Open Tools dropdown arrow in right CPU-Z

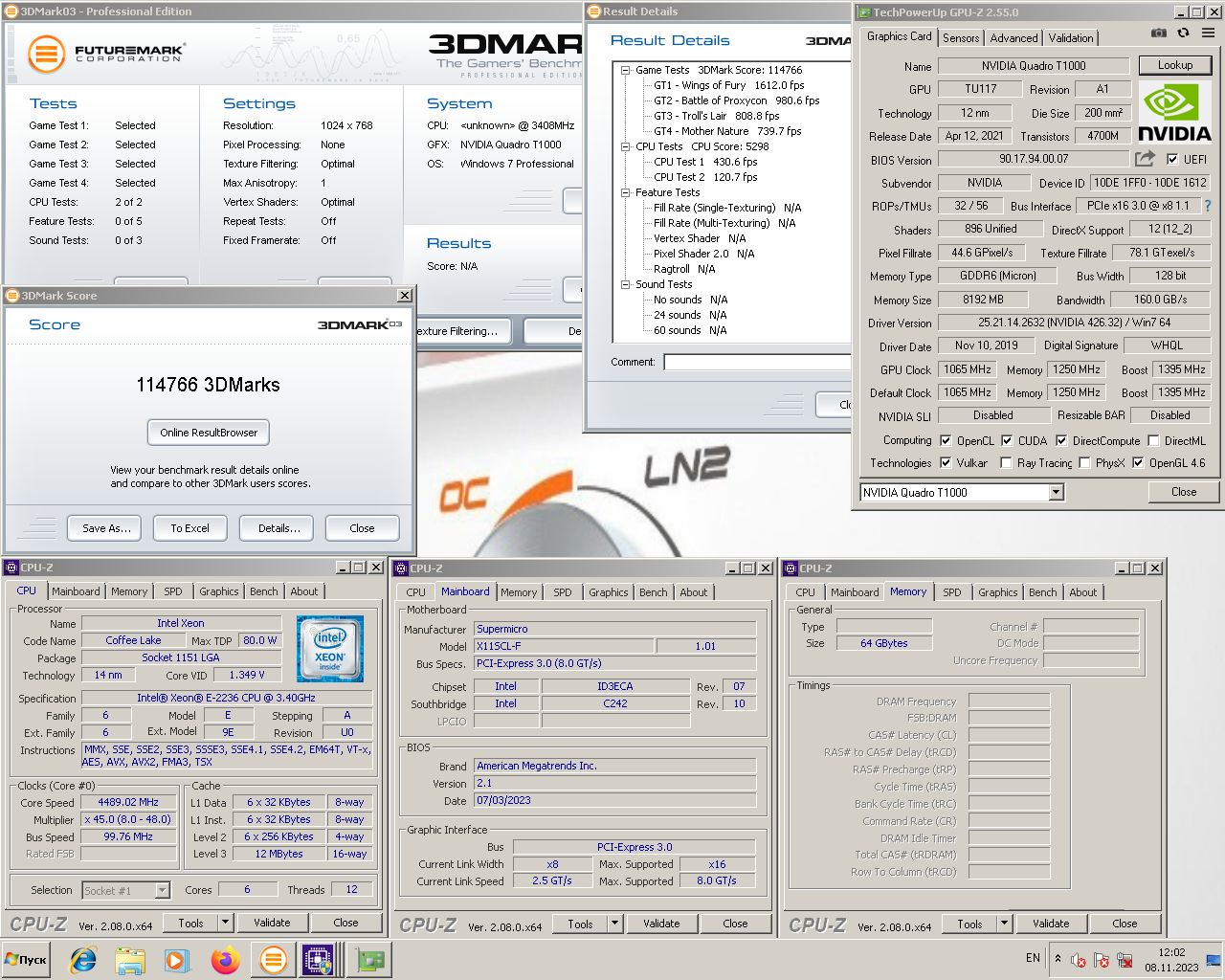click(1005, 924)
